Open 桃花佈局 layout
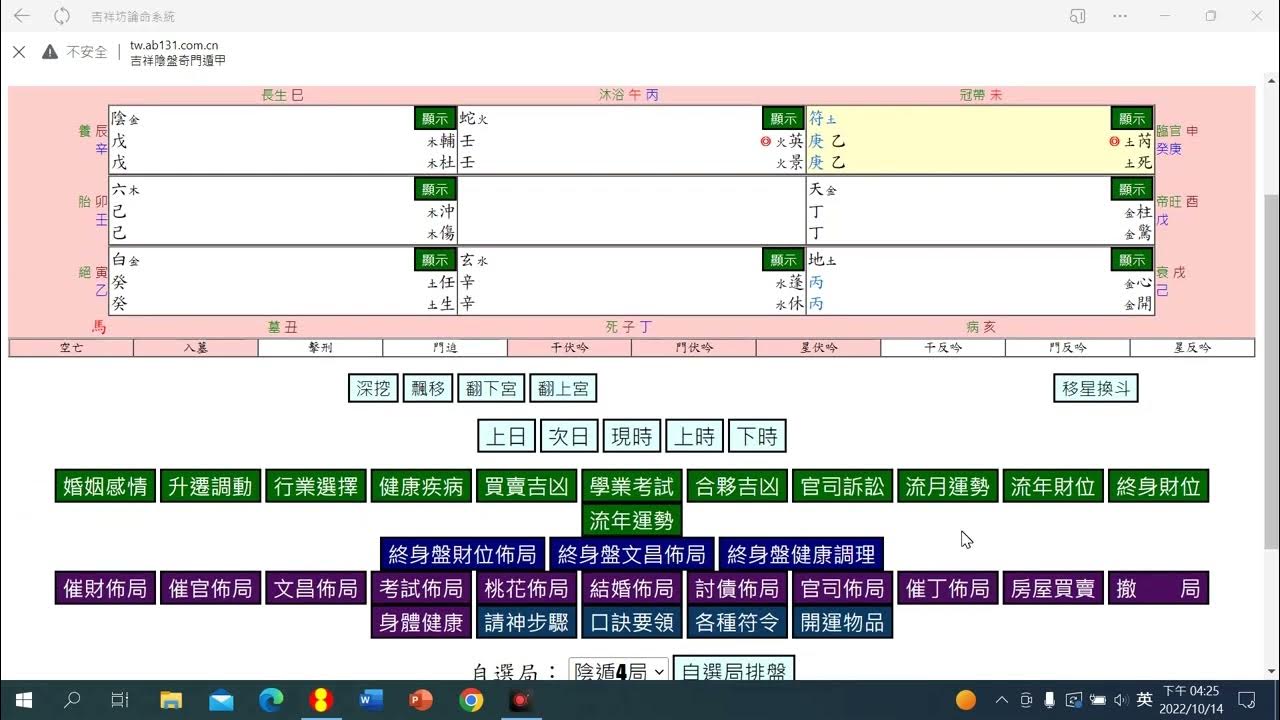This screenshot has width=1280, height=720. (526, 588)
